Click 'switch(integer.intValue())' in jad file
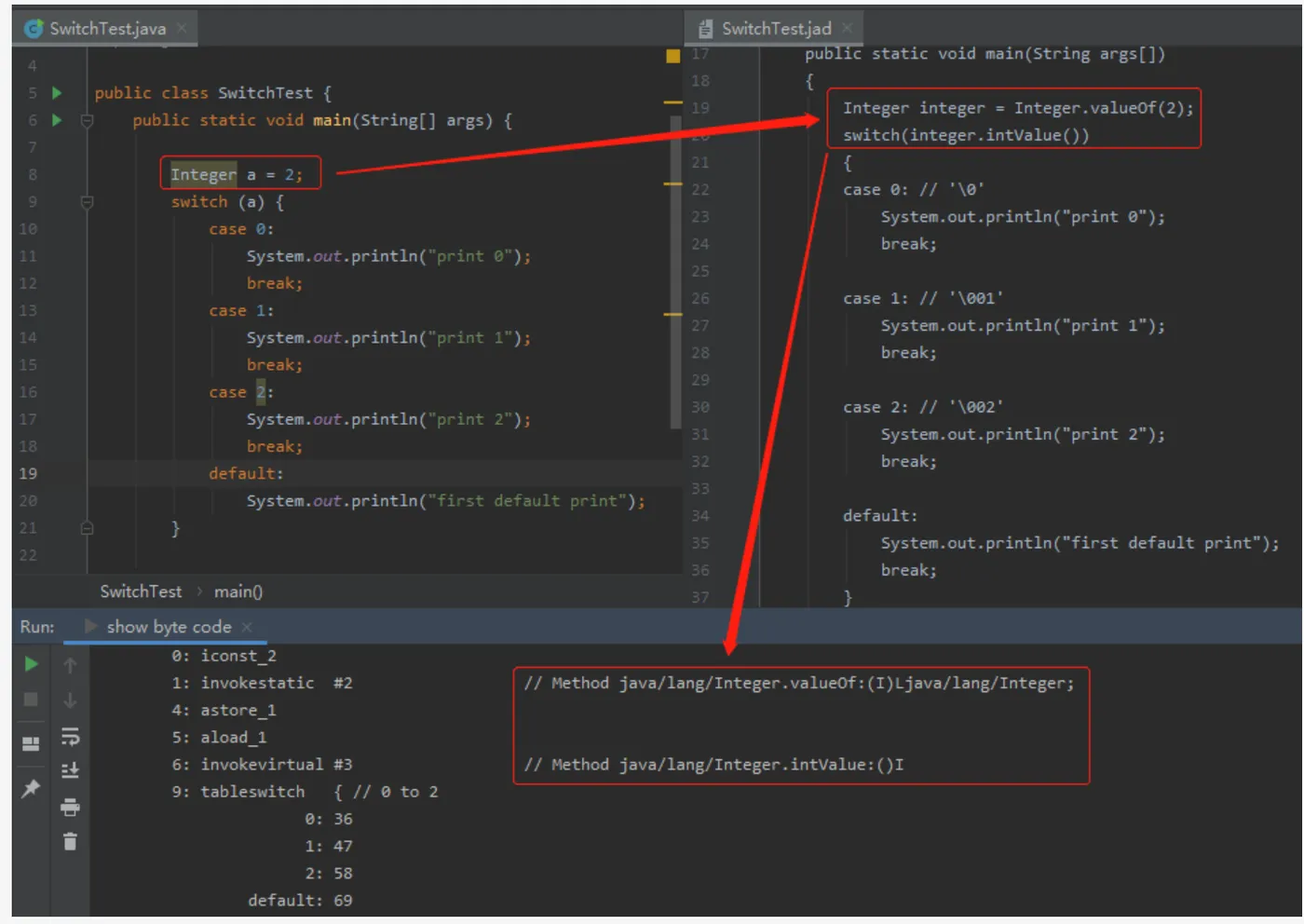The image size is (1304, 924). [966, 135]
